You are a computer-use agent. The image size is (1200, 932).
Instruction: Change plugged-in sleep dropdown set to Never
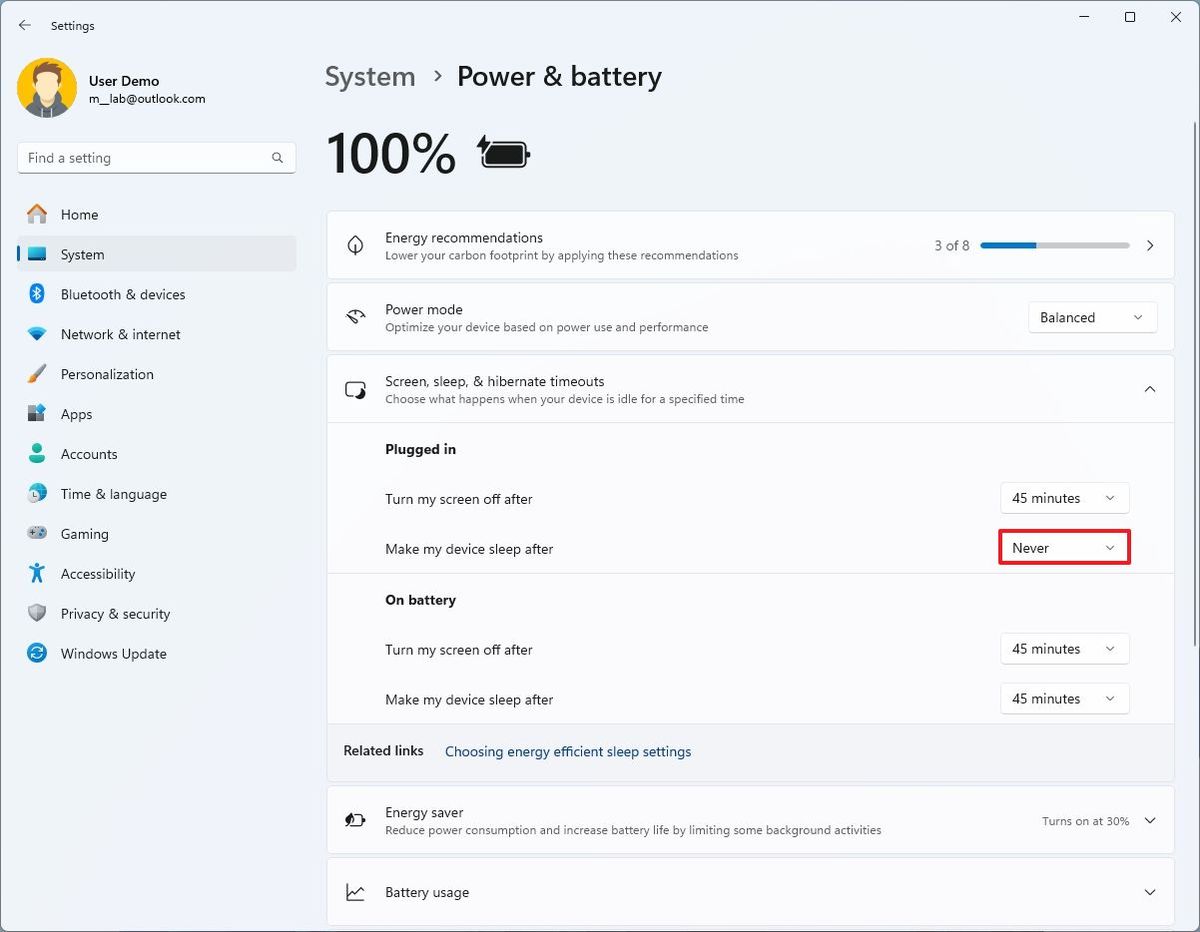click(x=1064, y=548)
